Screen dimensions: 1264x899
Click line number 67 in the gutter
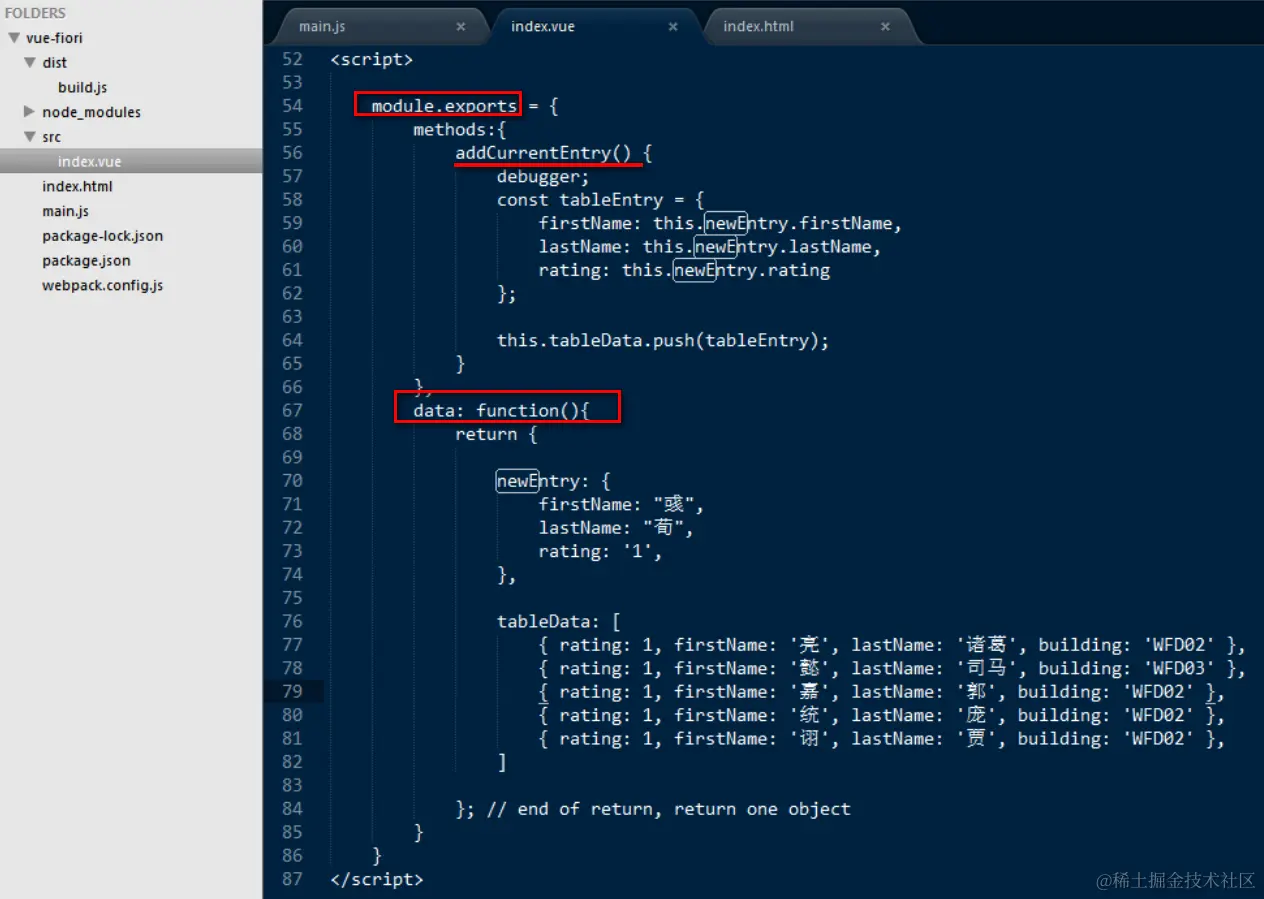coord(292,410)
